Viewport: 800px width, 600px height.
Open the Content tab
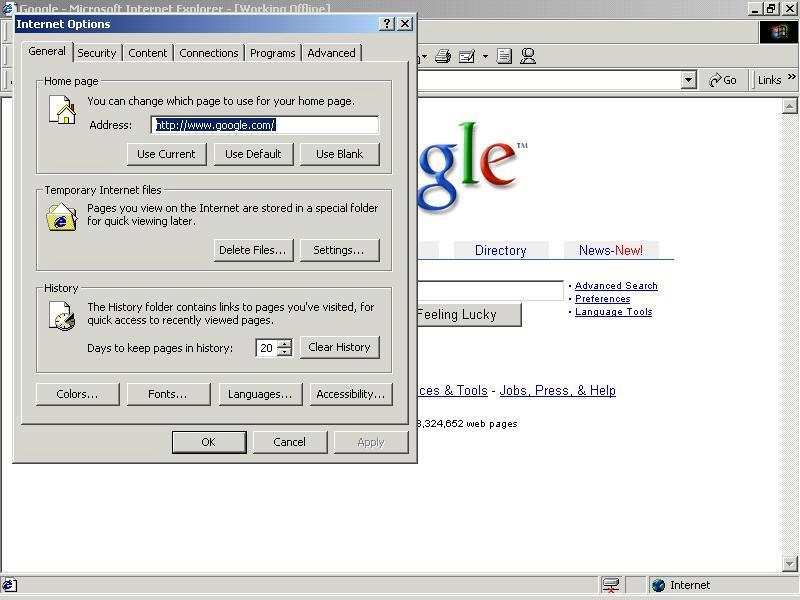pos(147,53)
